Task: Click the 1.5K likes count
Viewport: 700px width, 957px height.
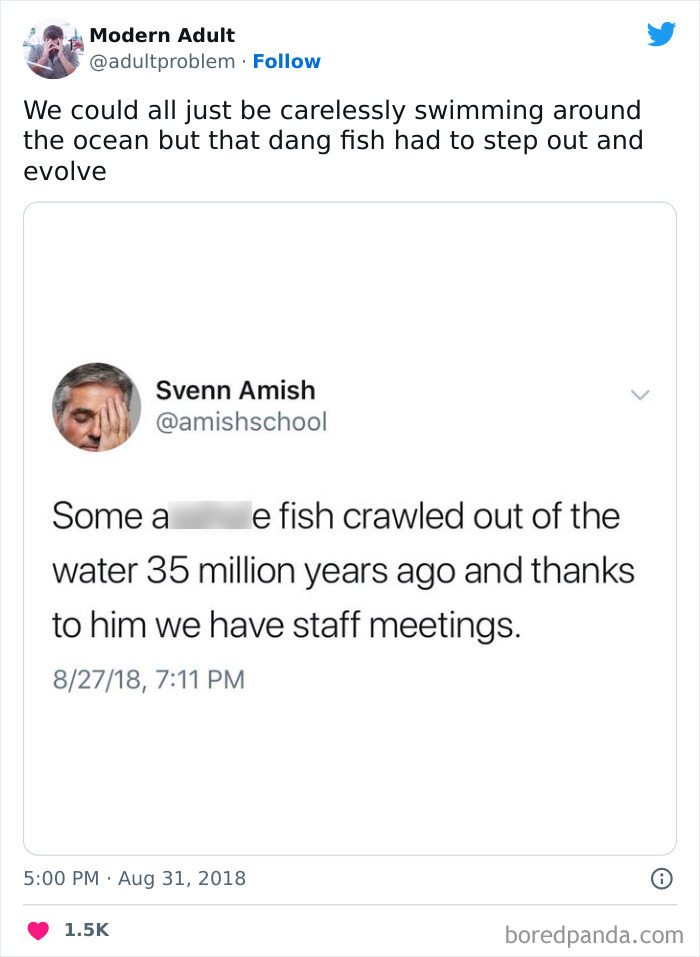Action: coord(86,929)
